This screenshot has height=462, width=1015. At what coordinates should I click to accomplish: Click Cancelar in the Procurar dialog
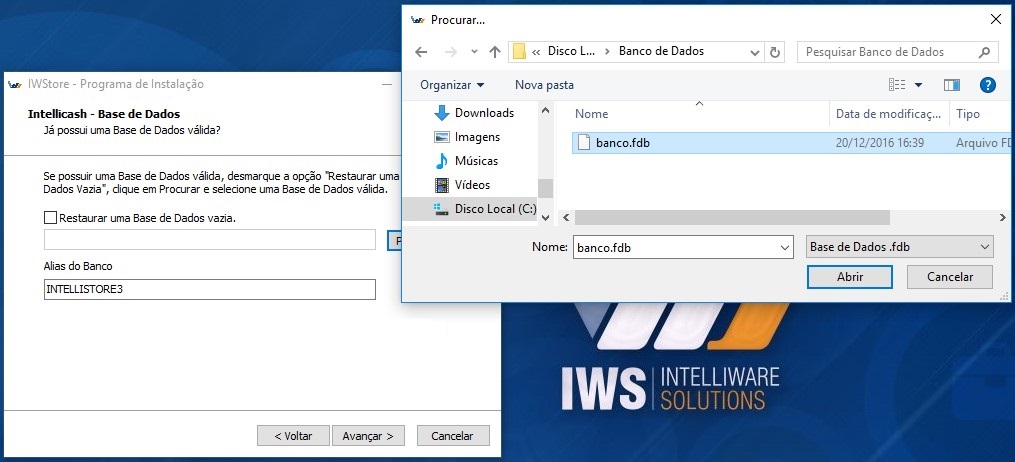(x=950, y=277)
